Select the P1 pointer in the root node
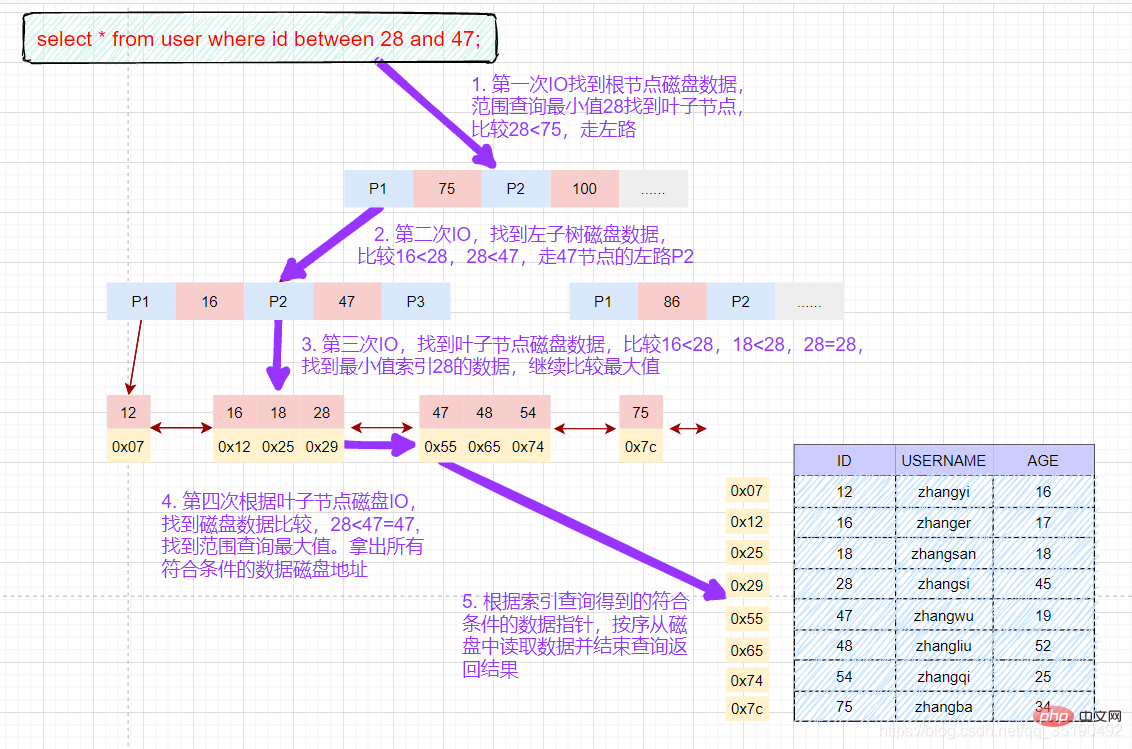This screenshot has height=749, width=1132. pyautogui.click(x=377, y=188)
